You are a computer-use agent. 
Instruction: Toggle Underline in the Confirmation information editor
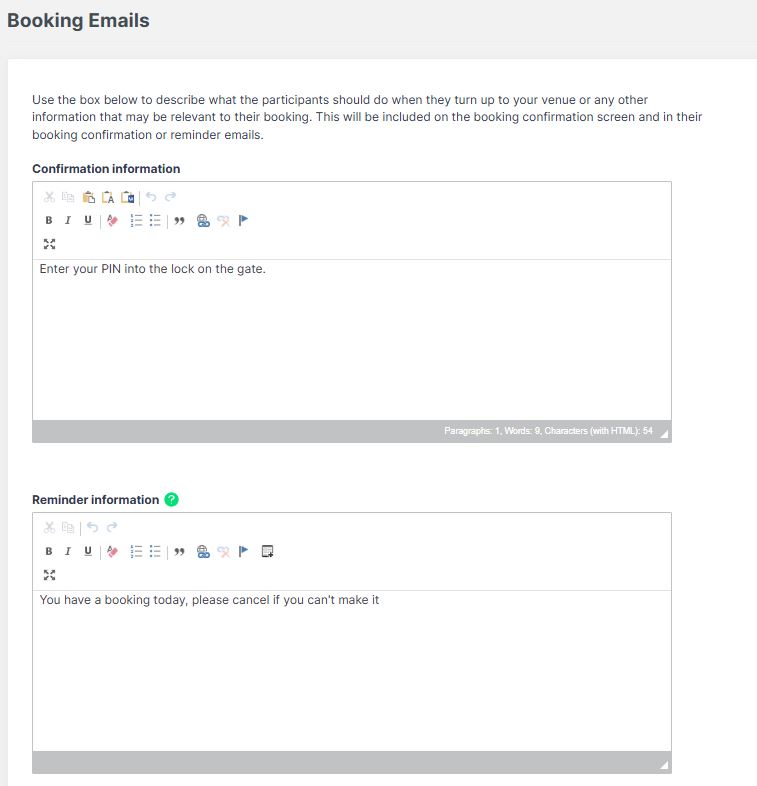88,221
